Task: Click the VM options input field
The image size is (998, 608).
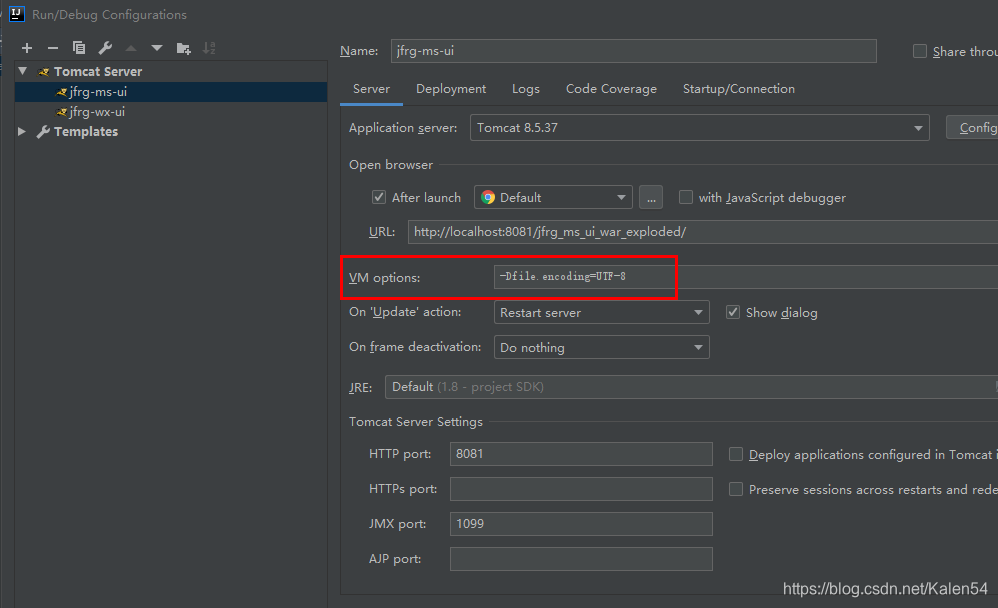Action: point(746,277)
